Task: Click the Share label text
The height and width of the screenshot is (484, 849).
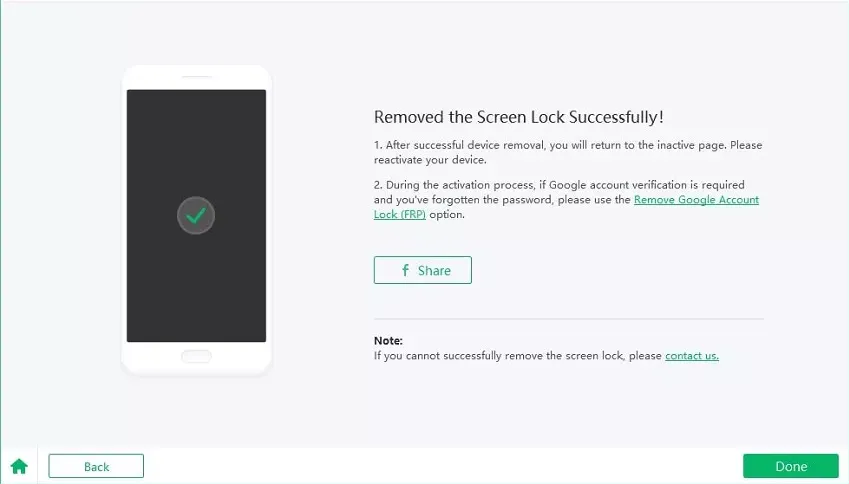Action: point(434,270)
